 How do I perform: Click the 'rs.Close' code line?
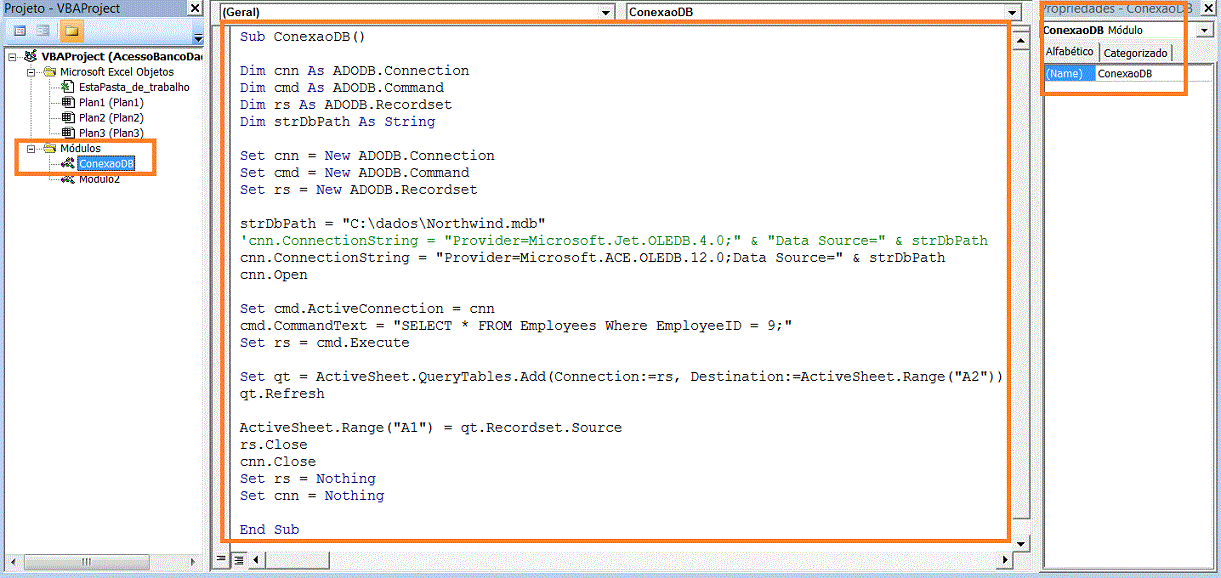(x=273, y=445)
